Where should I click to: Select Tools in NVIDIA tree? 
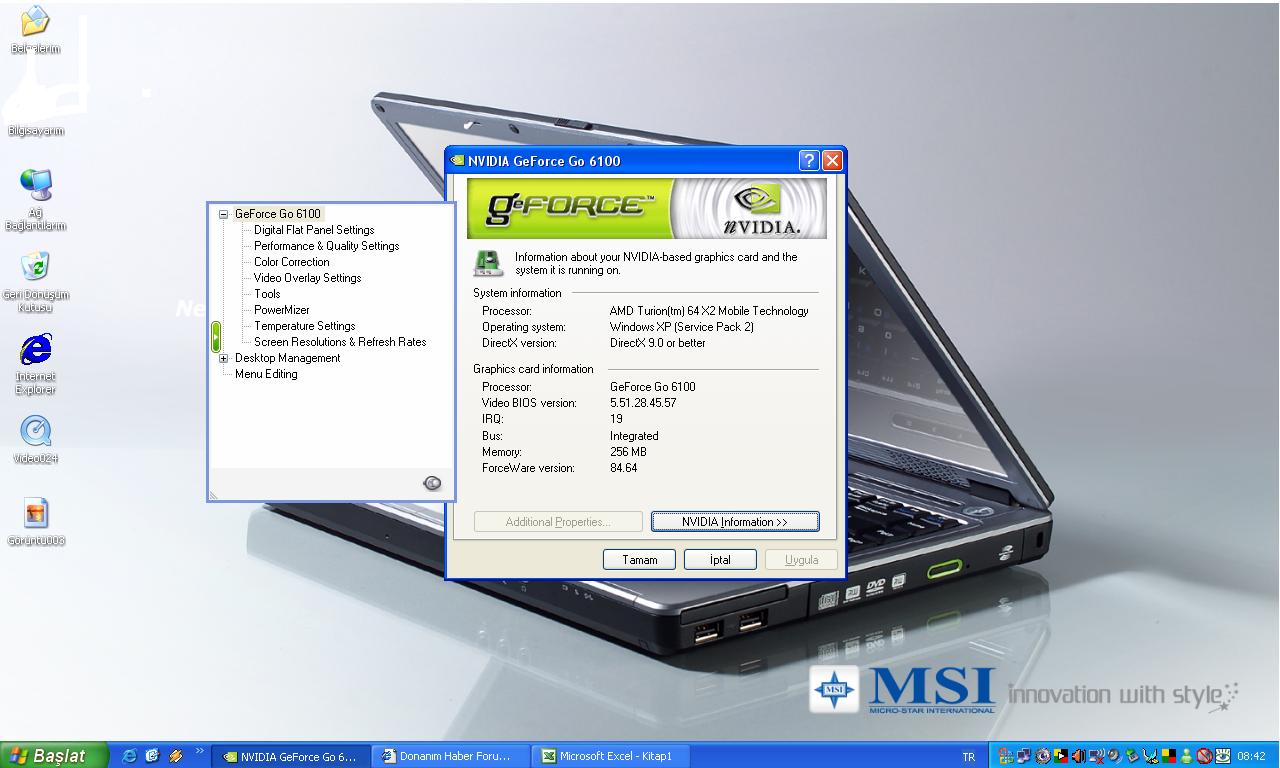(267, 294)
